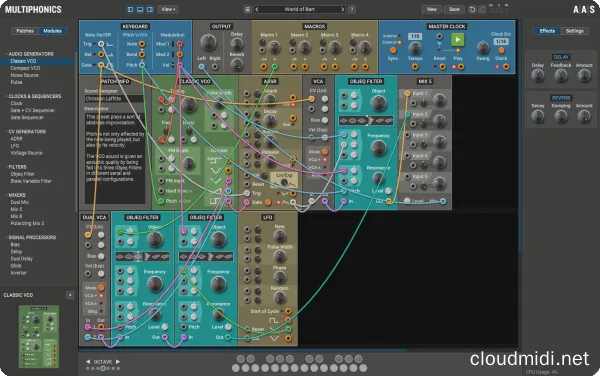Click the Output Right input jack

click(x=215, y=67)
